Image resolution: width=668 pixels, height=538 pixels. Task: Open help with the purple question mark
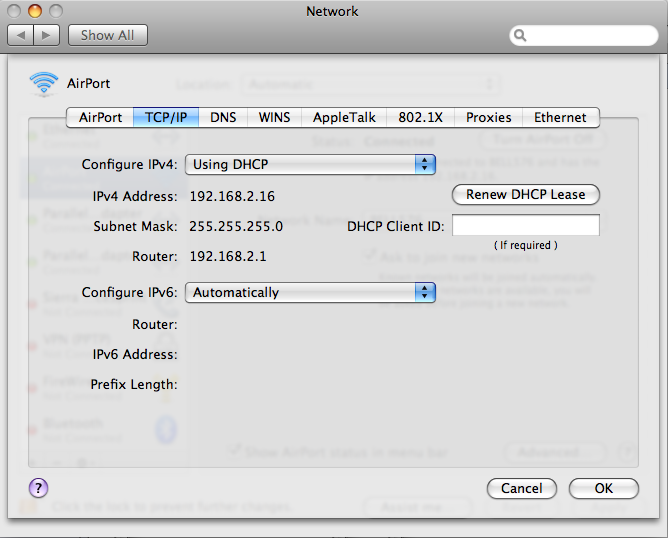(x=38, y=488)
